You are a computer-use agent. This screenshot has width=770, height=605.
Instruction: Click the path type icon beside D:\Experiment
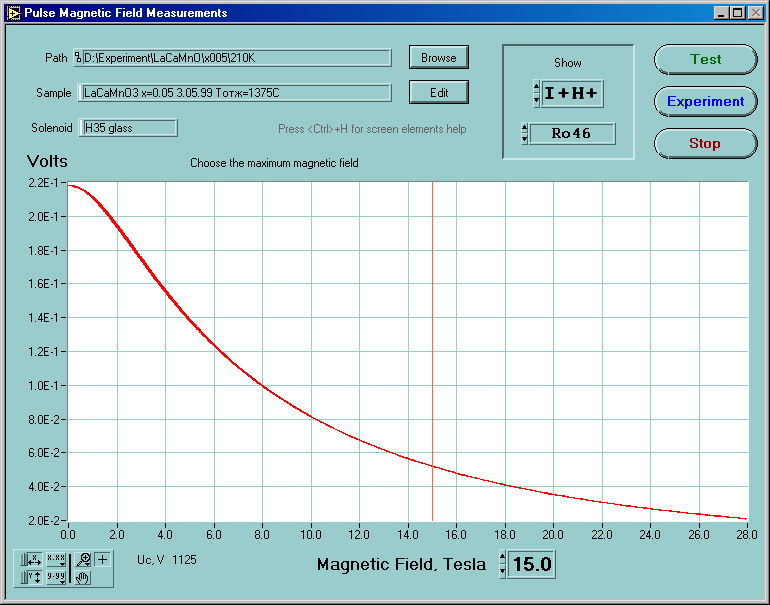click(x=78, y=58)
